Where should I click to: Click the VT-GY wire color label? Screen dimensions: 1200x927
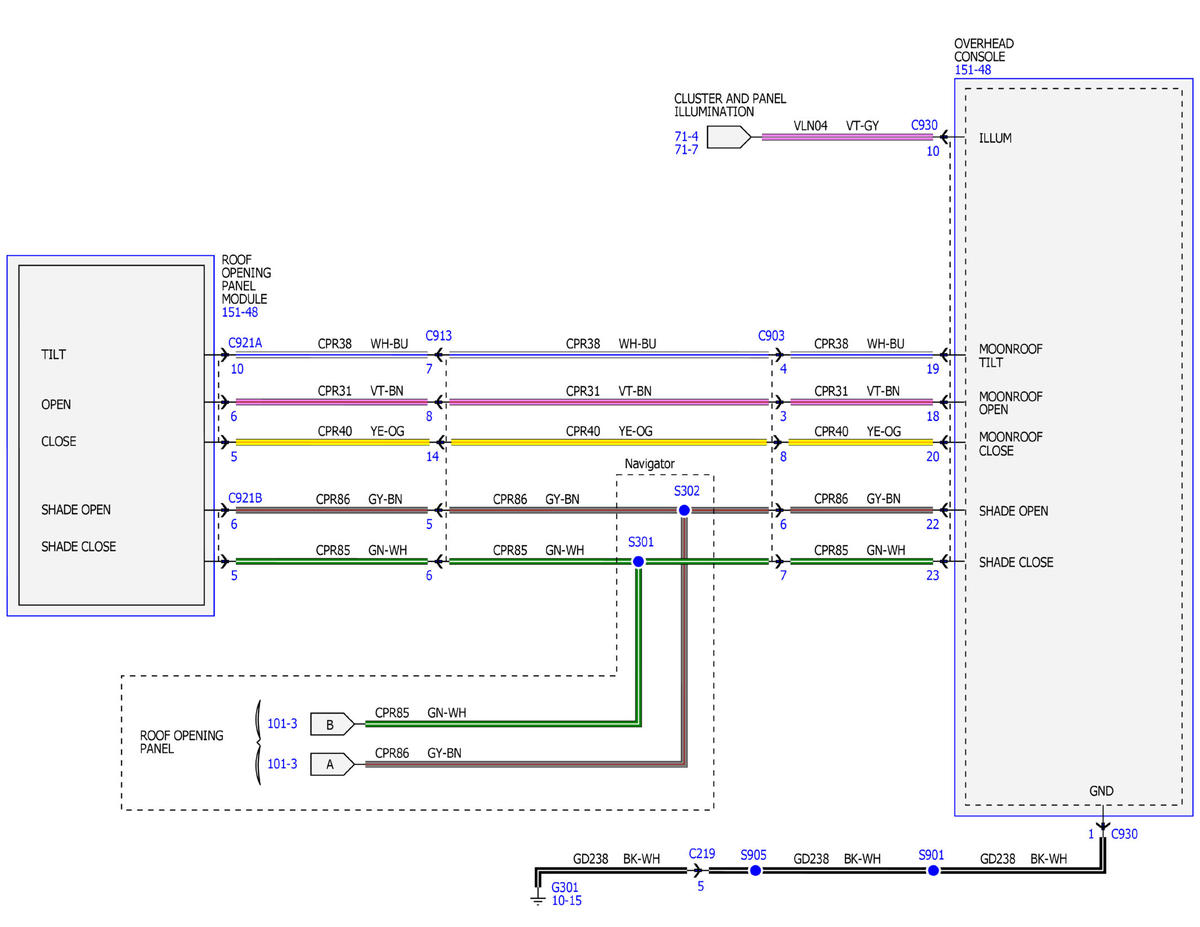(863, 126)
